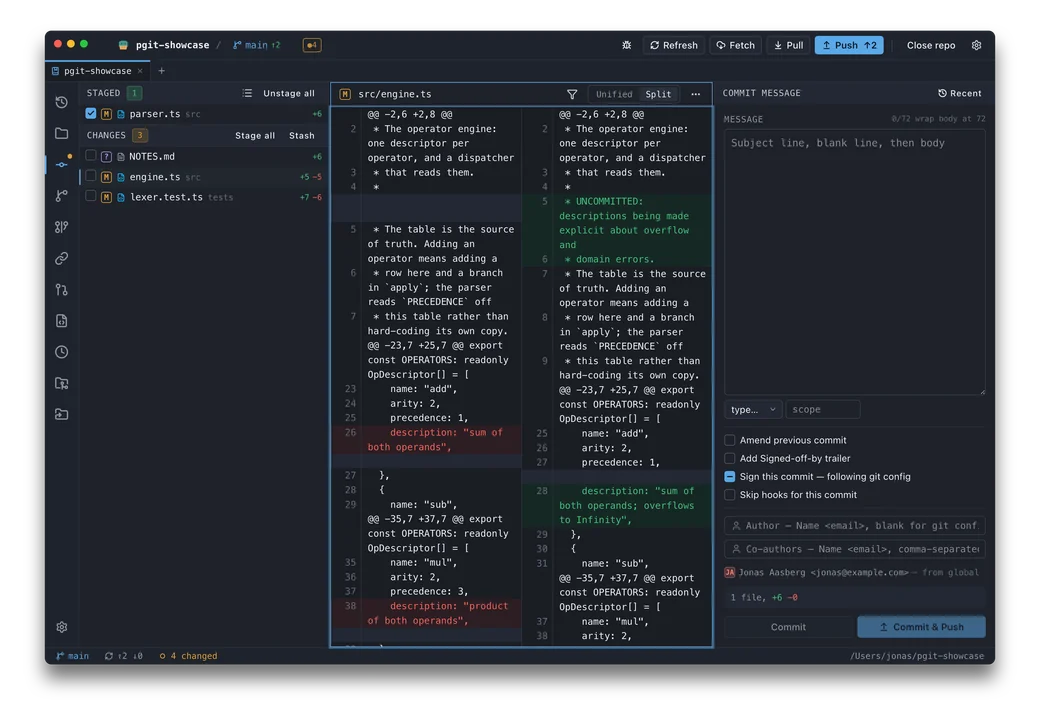Enable Amend previous commit
The width and height of the screenshot is (1040, 723).
coord(730,440)
